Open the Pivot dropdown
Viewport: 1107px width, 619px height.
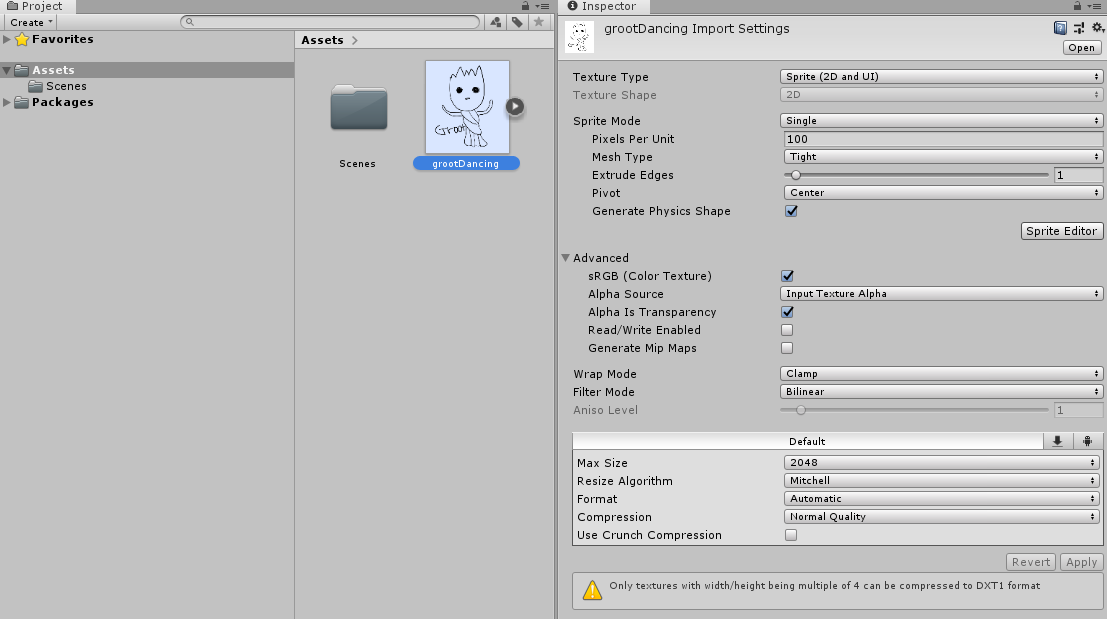coord(943,193)
